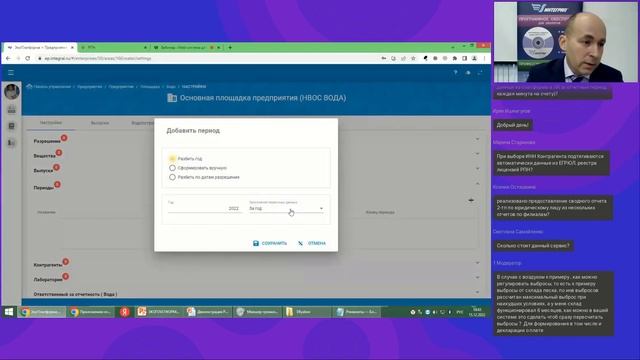Click the Сохранить button in the dialog

click(x=270, y=243)
